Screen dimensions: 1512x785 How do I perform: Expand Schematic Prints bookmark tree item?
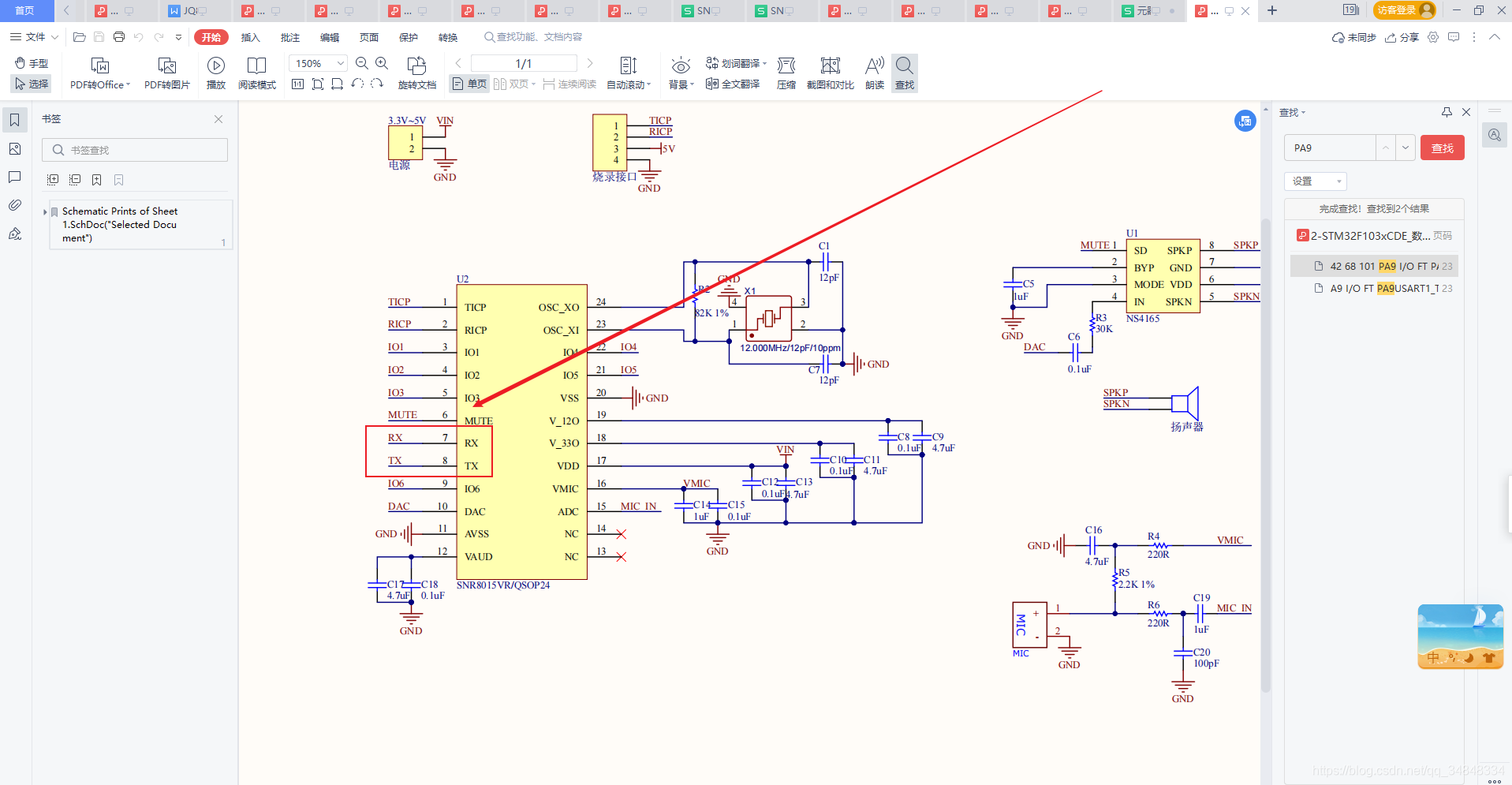coord(45,211)
